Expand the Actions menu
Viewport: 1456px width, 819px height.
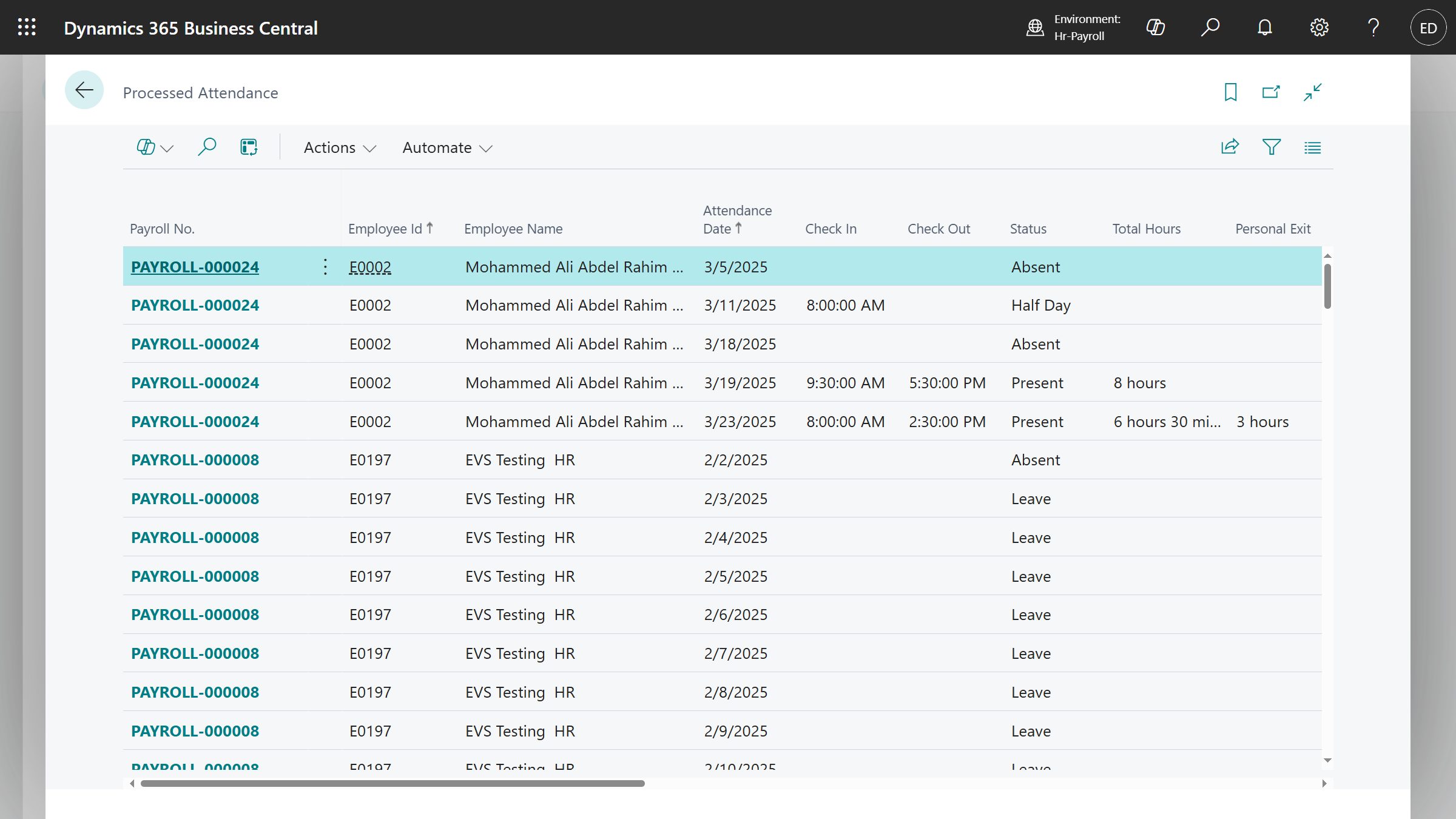[x=340, y=147]
